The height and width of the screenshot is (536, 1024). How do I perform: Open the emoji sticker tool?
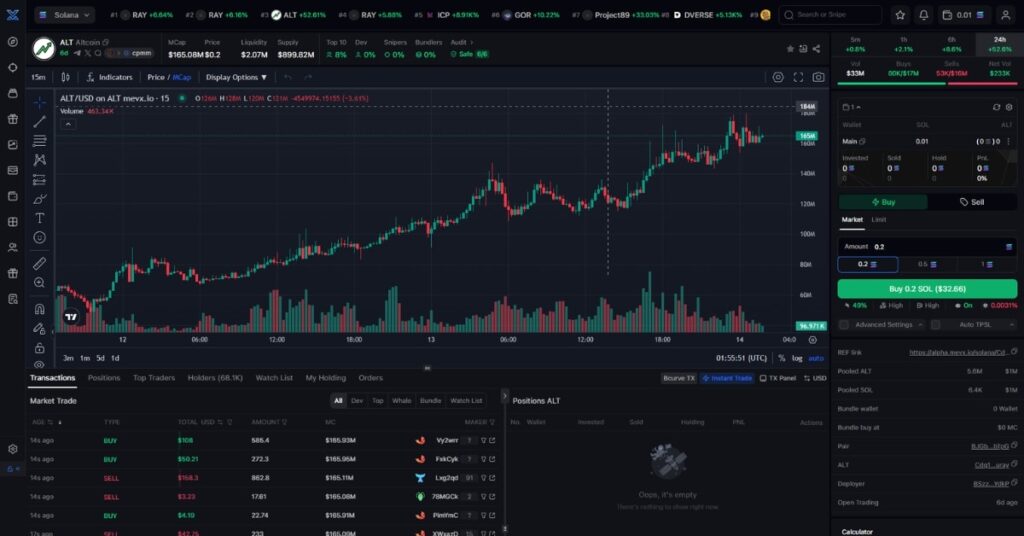pyautogui.click(x=40, y=238)
